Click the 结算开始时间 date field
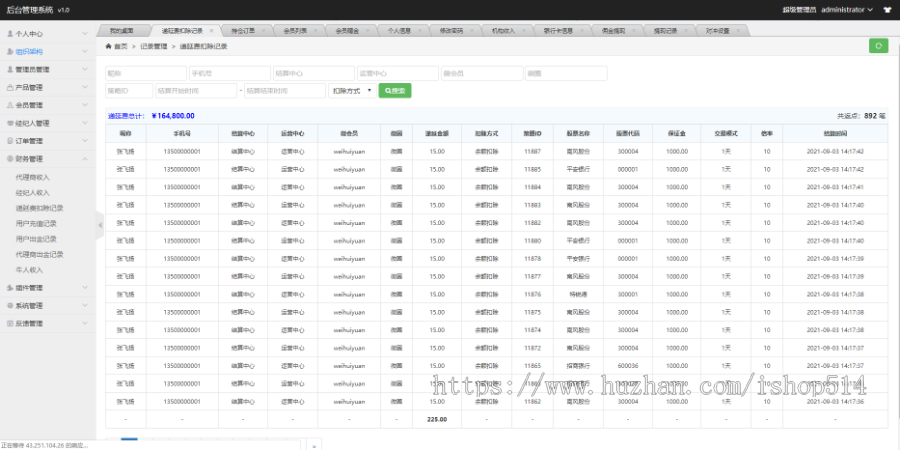This screenshot has width=900, height=450. click(x=196, y=91)
